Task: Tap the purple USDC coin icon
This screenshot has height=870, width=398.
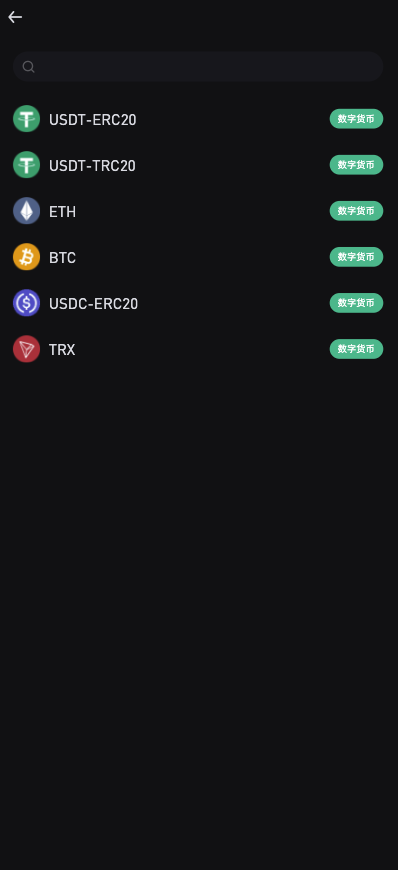Action: pos(27,303)
